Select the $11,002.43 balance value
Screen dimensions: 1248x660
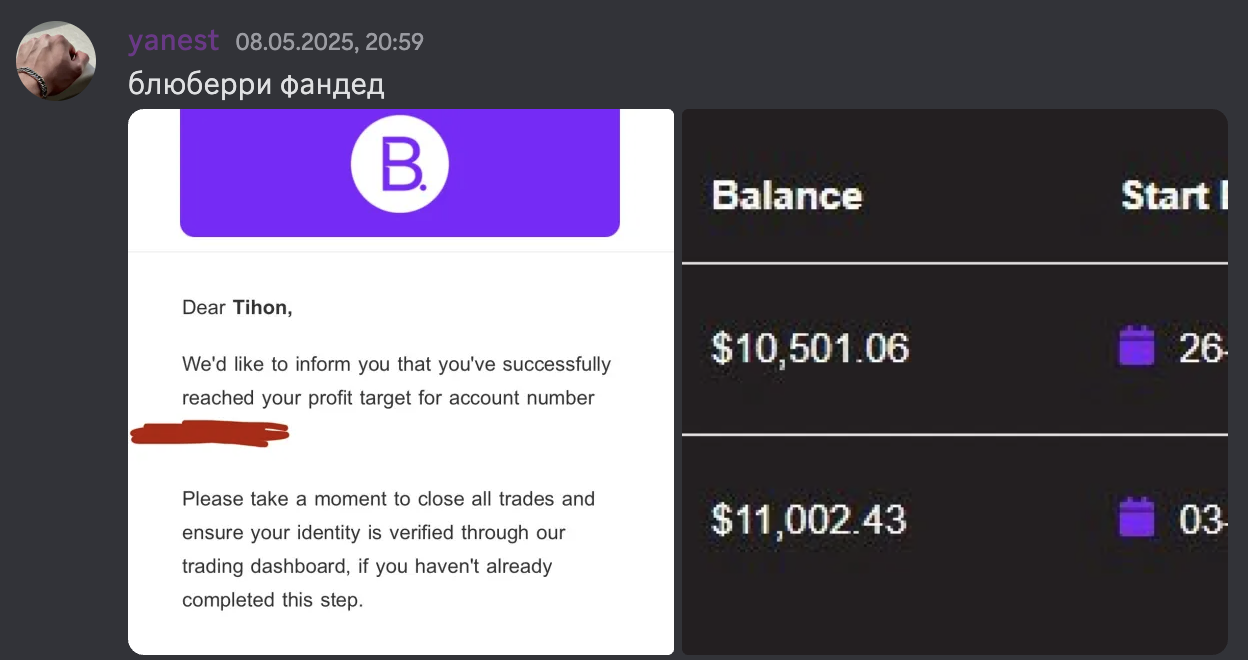tap(809, 520)
